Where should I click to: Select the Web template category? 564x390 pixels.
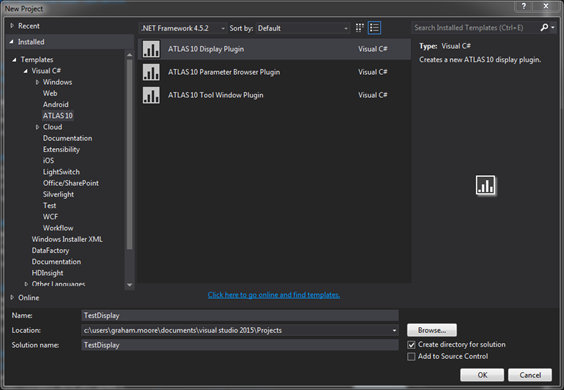click(x=50, y=93)
